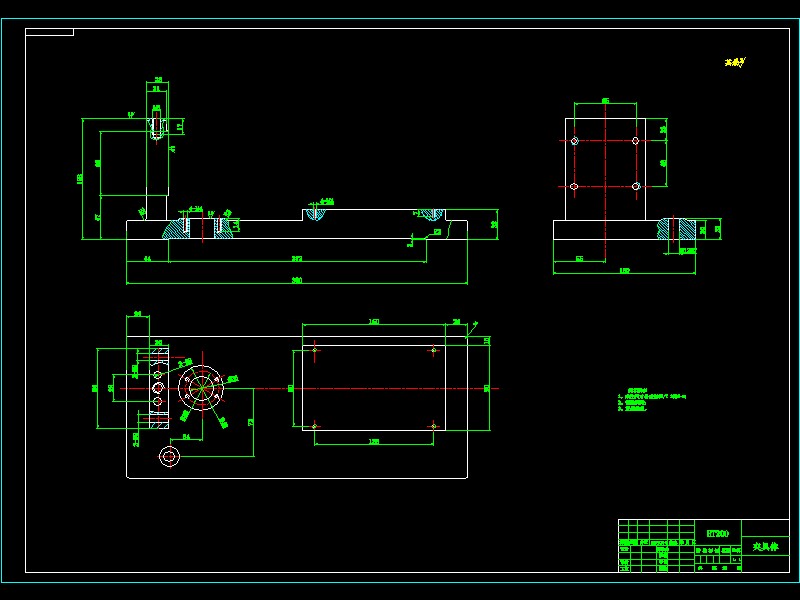Image resolution: width=800 pixels, height=600 pixels.
Task: Click the green technical requirements notes block
Action: click(x=652, y=399)
